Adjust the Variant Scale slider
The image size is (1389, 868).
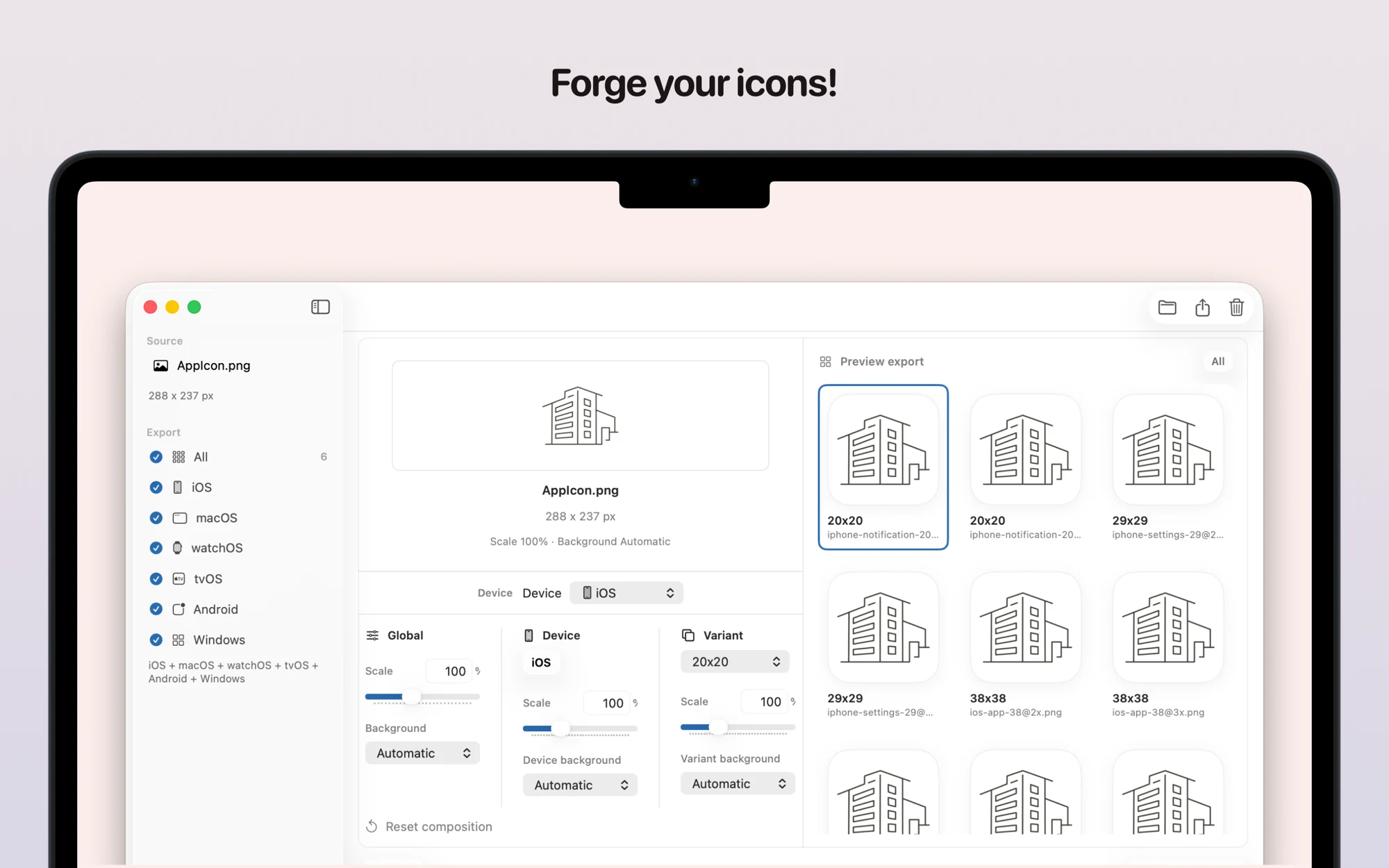tap(738, 727)
